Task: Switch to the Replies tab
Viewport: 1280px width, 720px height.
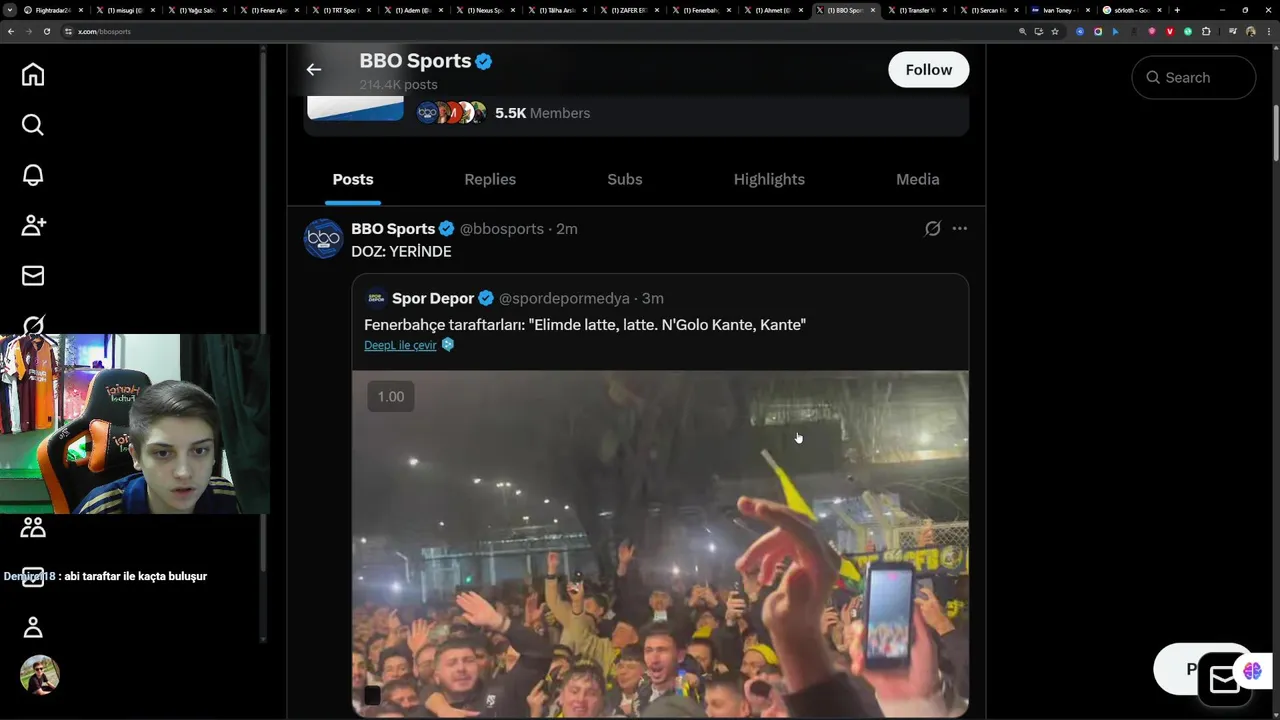Action: click(x=490, y=179)
